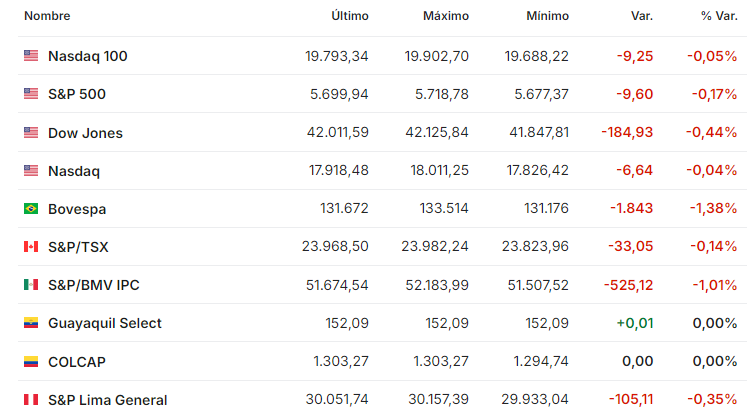This screenshot has width=747, height=415.
Task: Click the Colombia flag beside COLCAP
Action: (x=31, y=362)
